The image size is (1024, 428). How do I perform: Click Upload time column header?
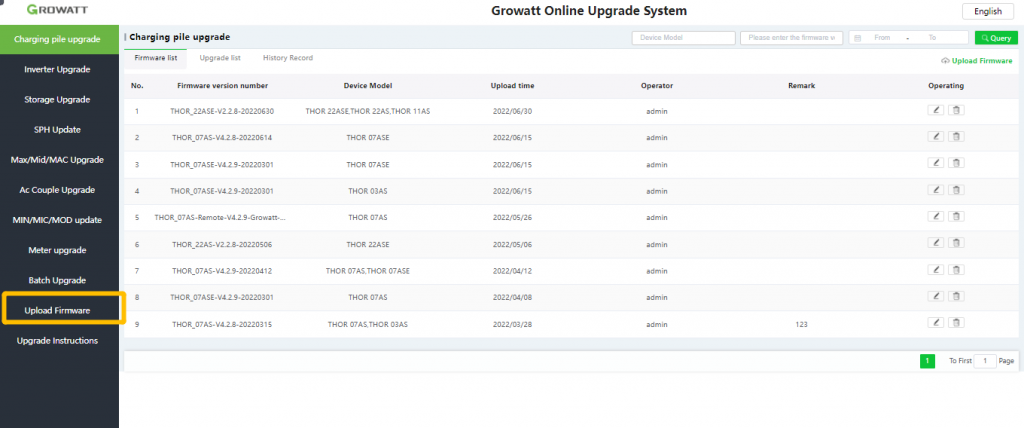[x=513, y=86]
